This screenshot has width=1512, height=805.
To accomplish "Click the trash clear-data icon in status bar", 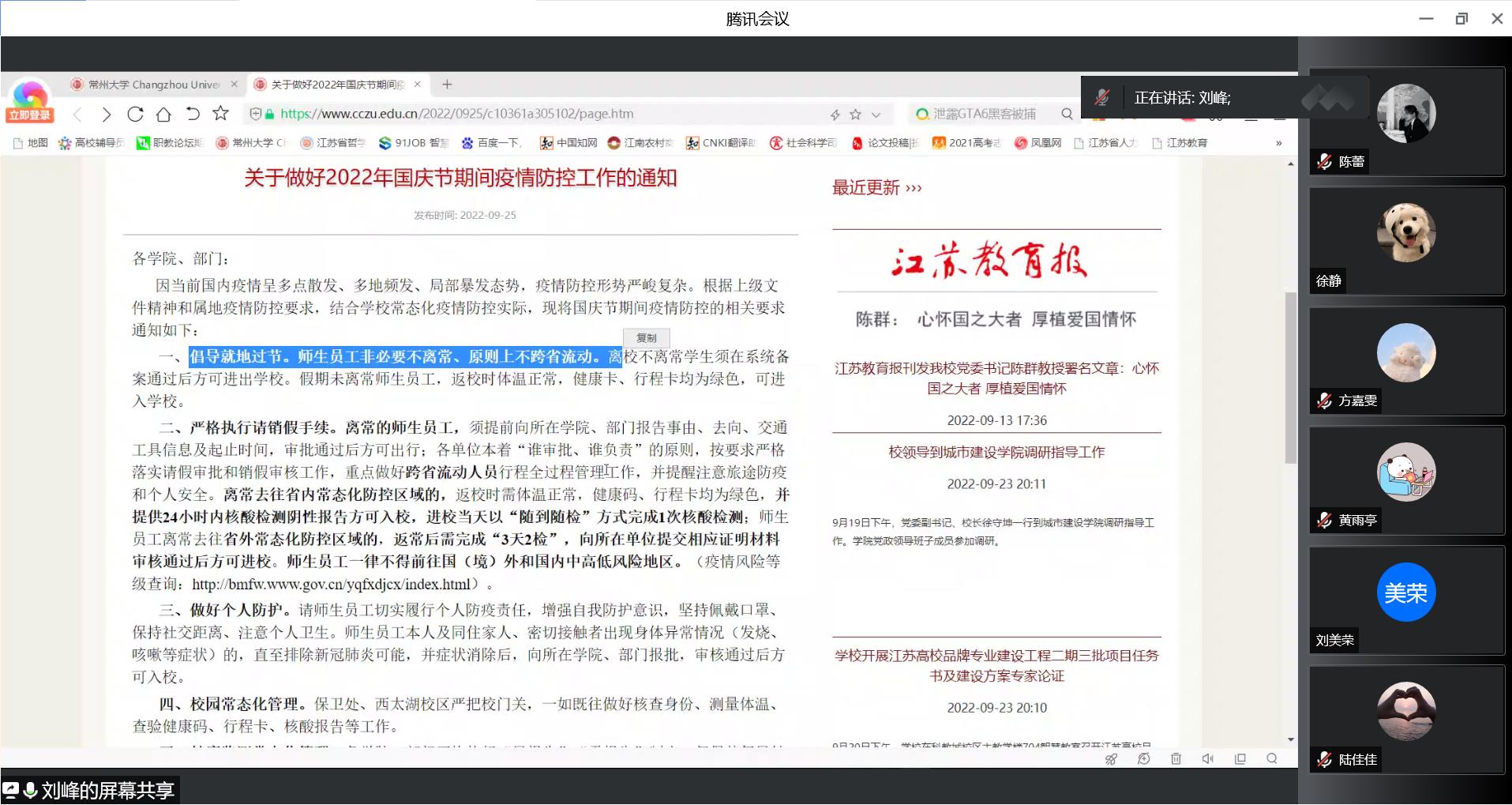I will coord(1176,759).
